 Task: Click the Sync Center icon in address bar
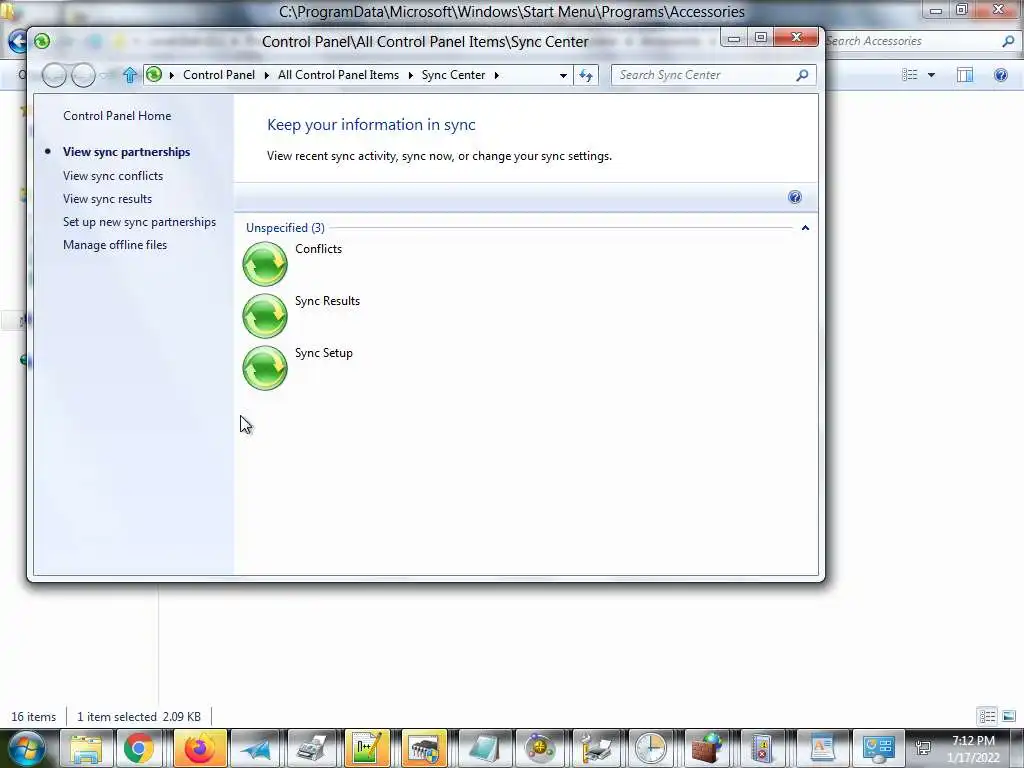click(x=154, y=74)
